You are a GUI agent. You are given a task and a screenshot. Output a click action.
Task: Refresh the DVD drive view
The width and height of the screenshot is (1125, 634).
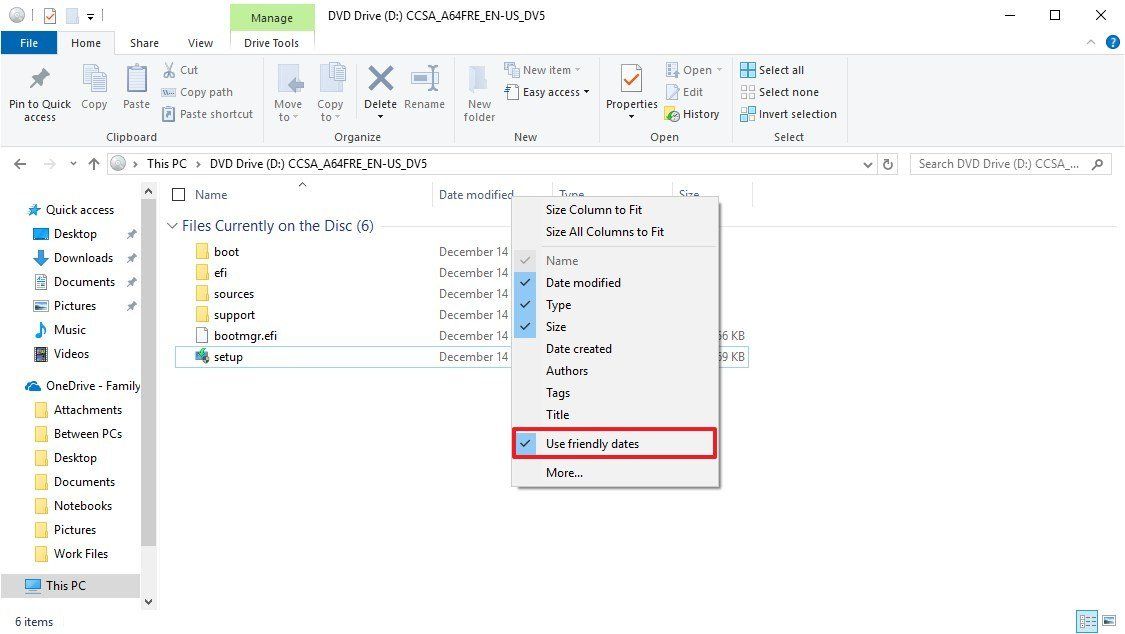point(889,163)
